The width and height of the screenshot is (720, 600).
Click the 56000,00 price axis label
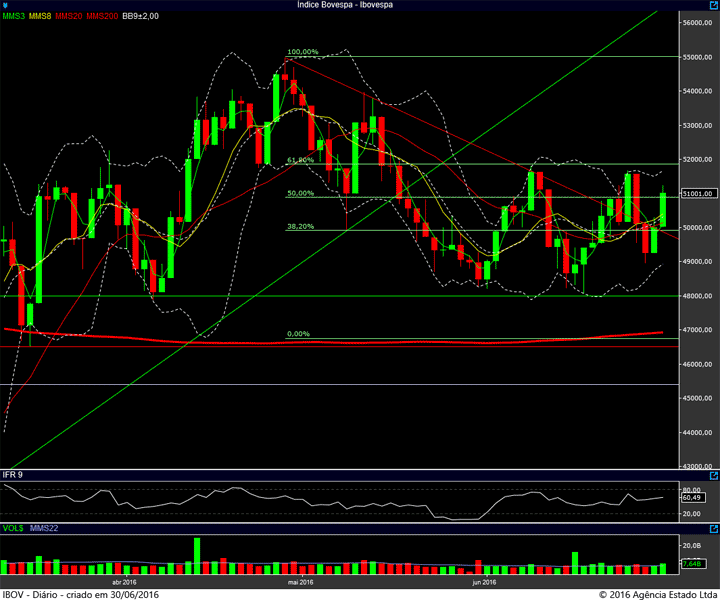pos(697,23)
